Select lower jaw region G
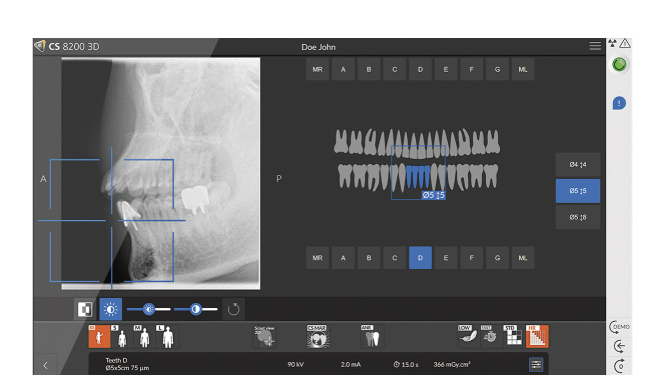 [x=497, y=258]
